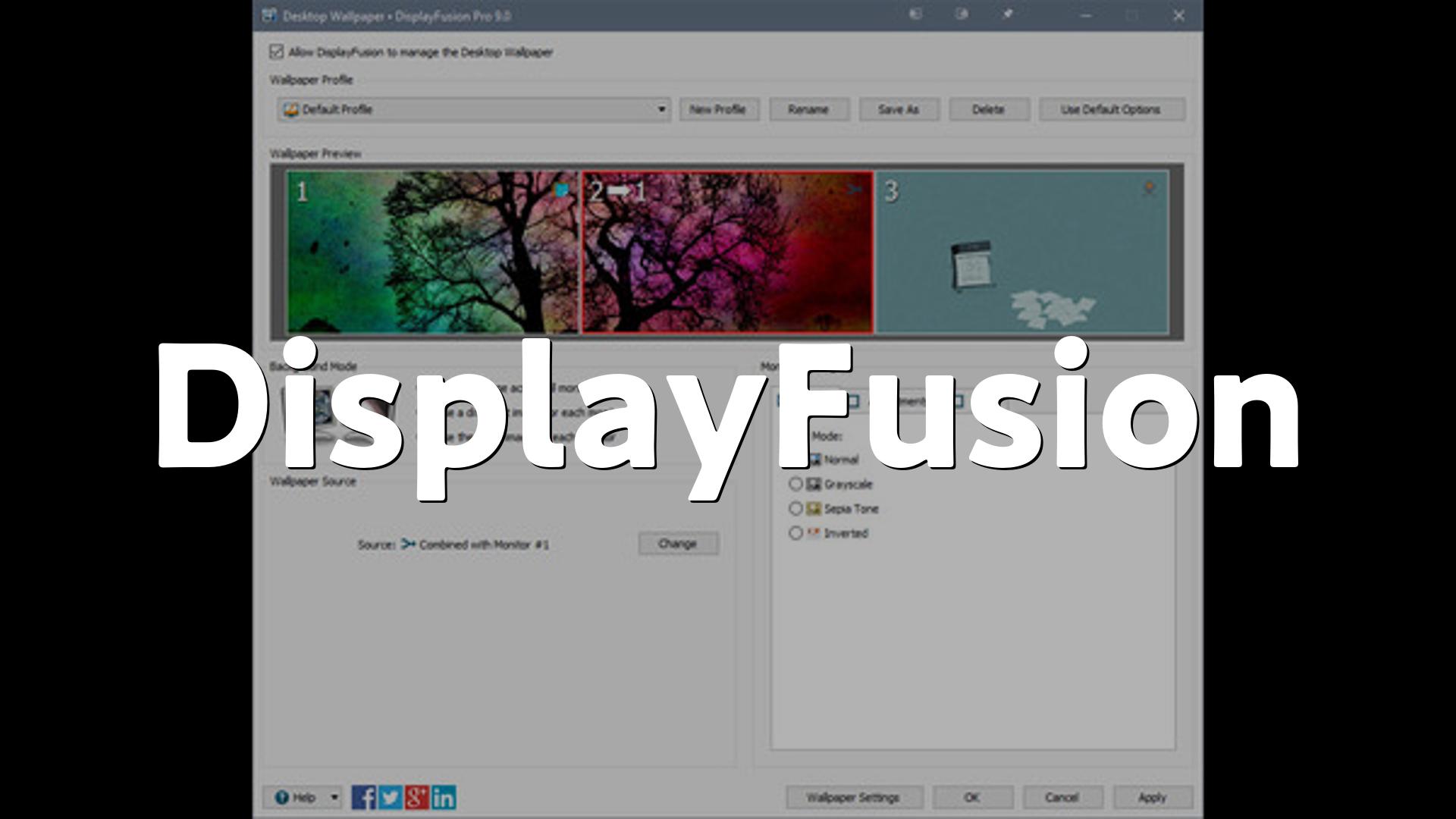Click the Change source button
Image resolution: width=1456 pixels, height=819 pixels.
(678, 544)
